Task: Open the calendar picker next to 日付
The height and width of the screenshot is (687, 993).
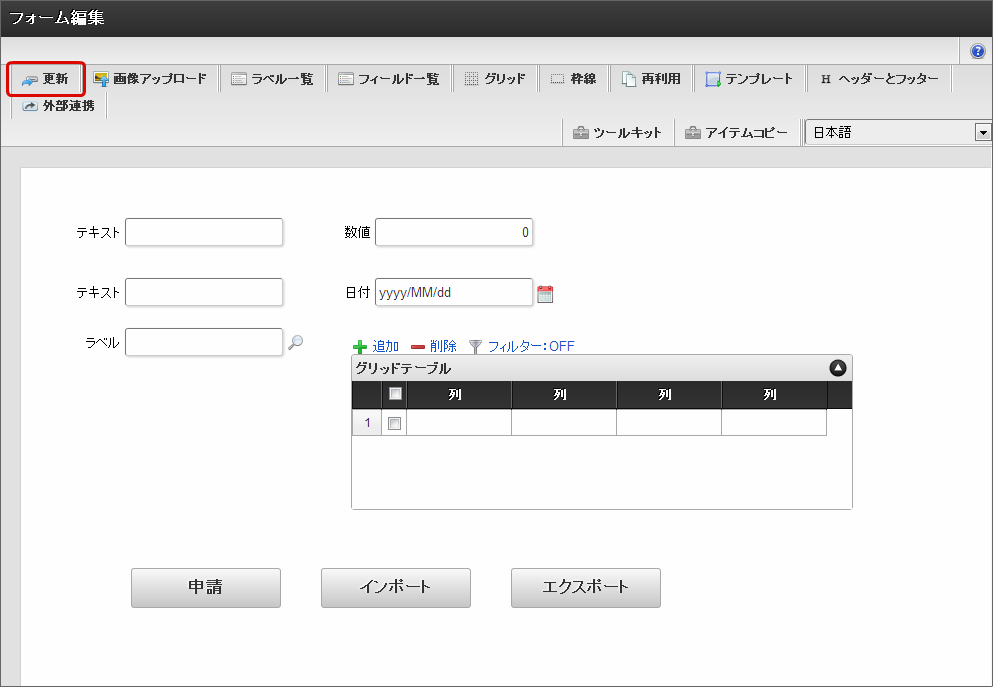Action: point(545,294)
